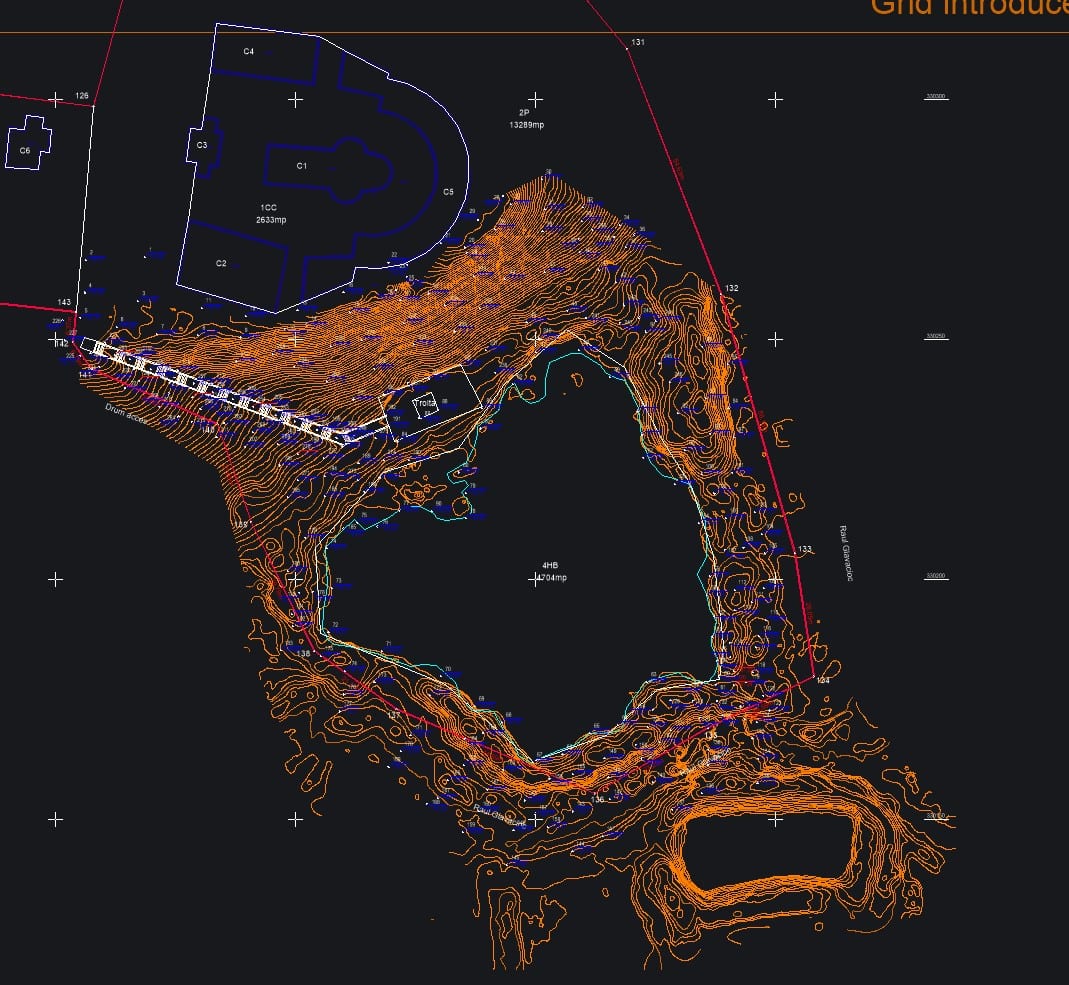Select boundary point label 126

[x=82, y=95]
